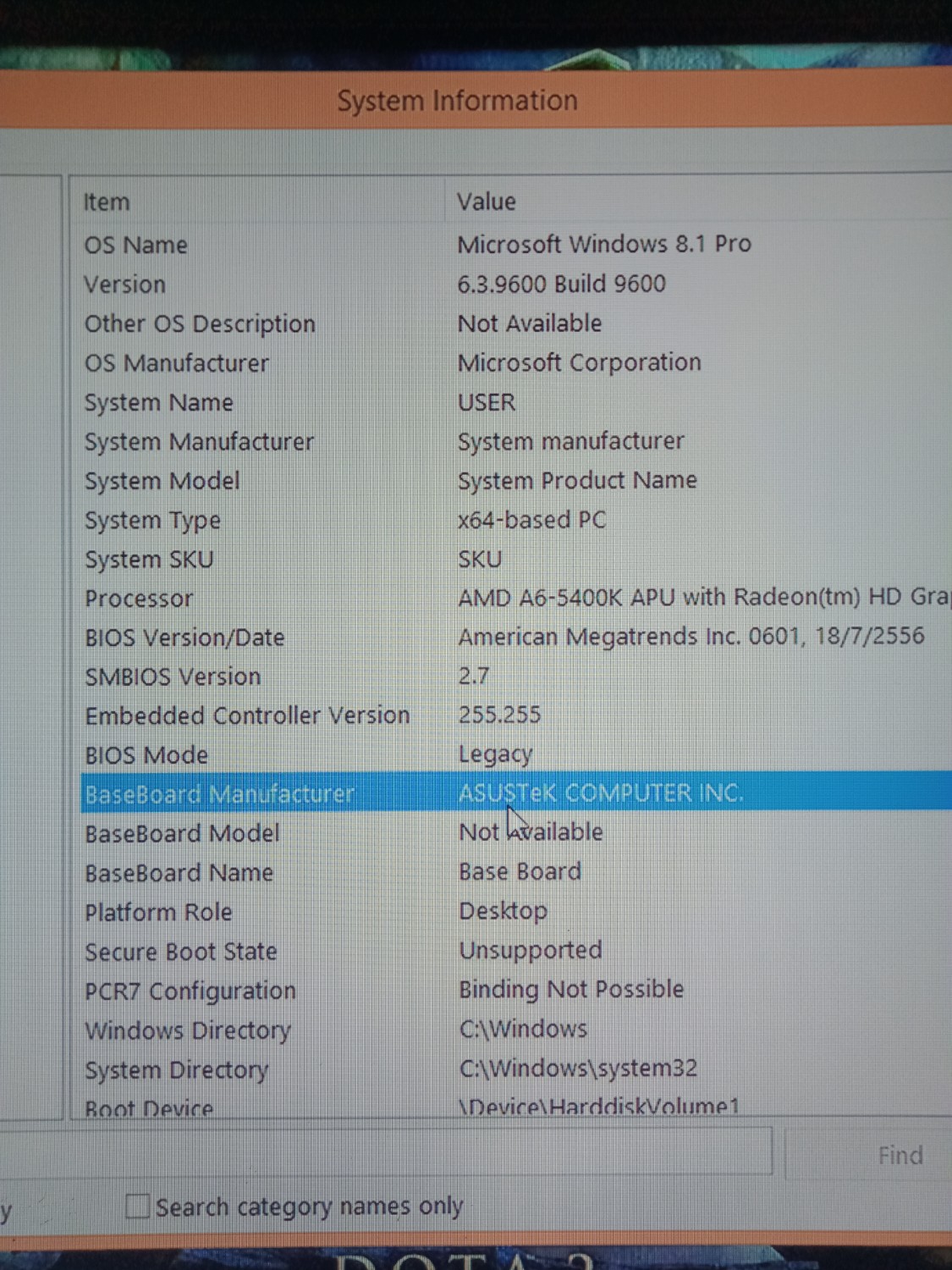This screenshot has width=952, height=1270.
Task: Click the ASUSTeK COMPUTER INC. value
Action: pos(601,792)
